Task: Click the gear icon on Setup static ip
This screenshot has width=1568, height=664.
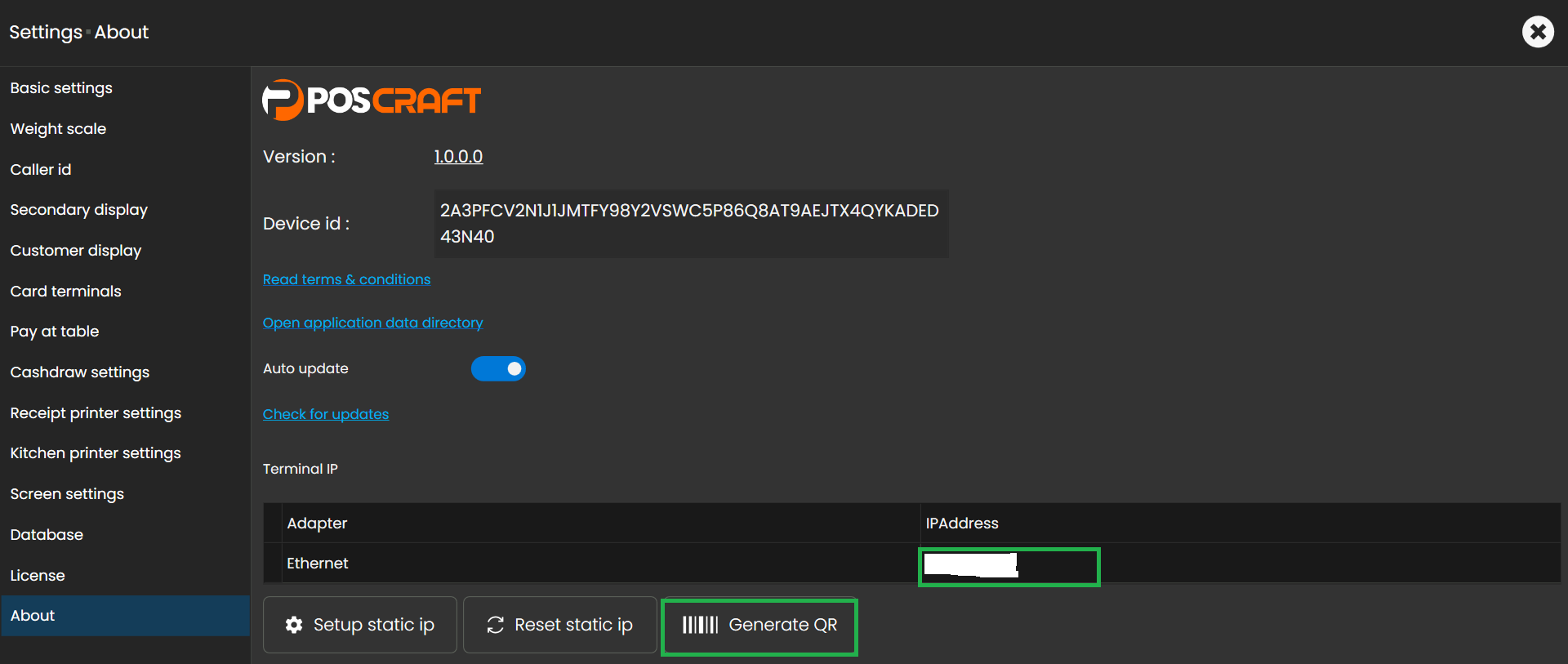Action: click(x=294, y=625)
